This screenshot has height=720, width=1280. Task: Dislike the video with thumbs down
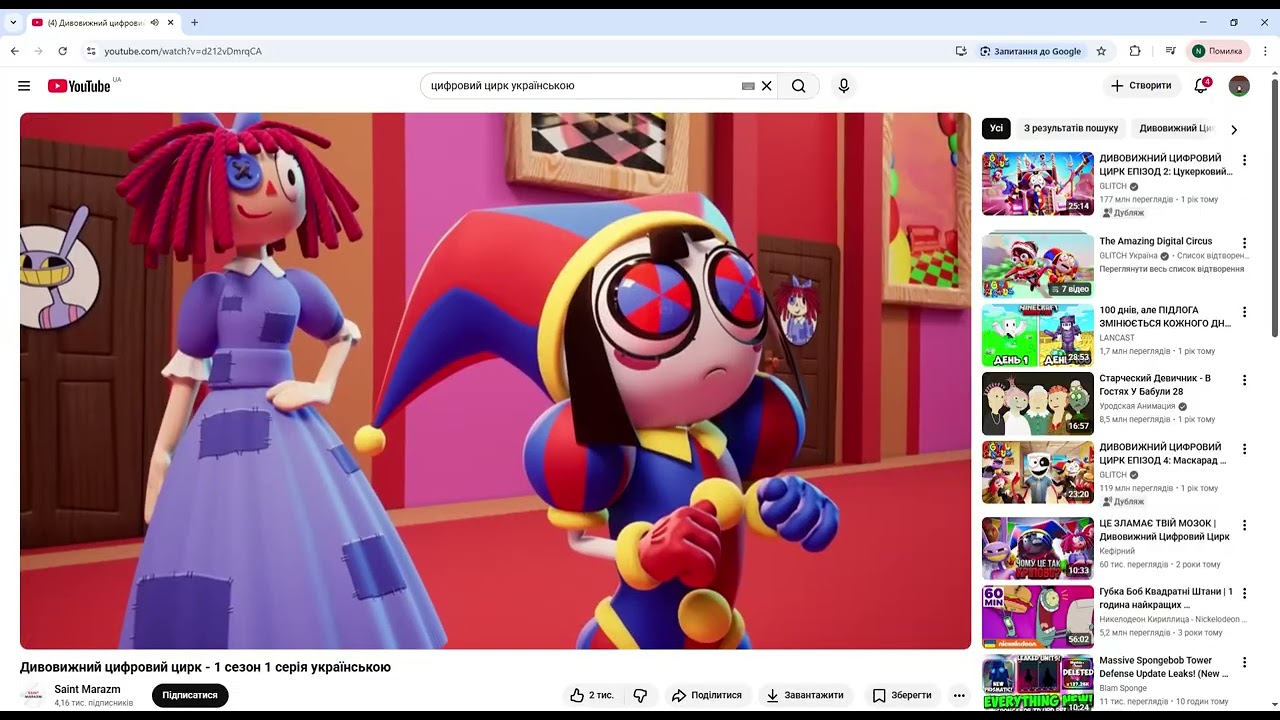(x=641, y=695)
